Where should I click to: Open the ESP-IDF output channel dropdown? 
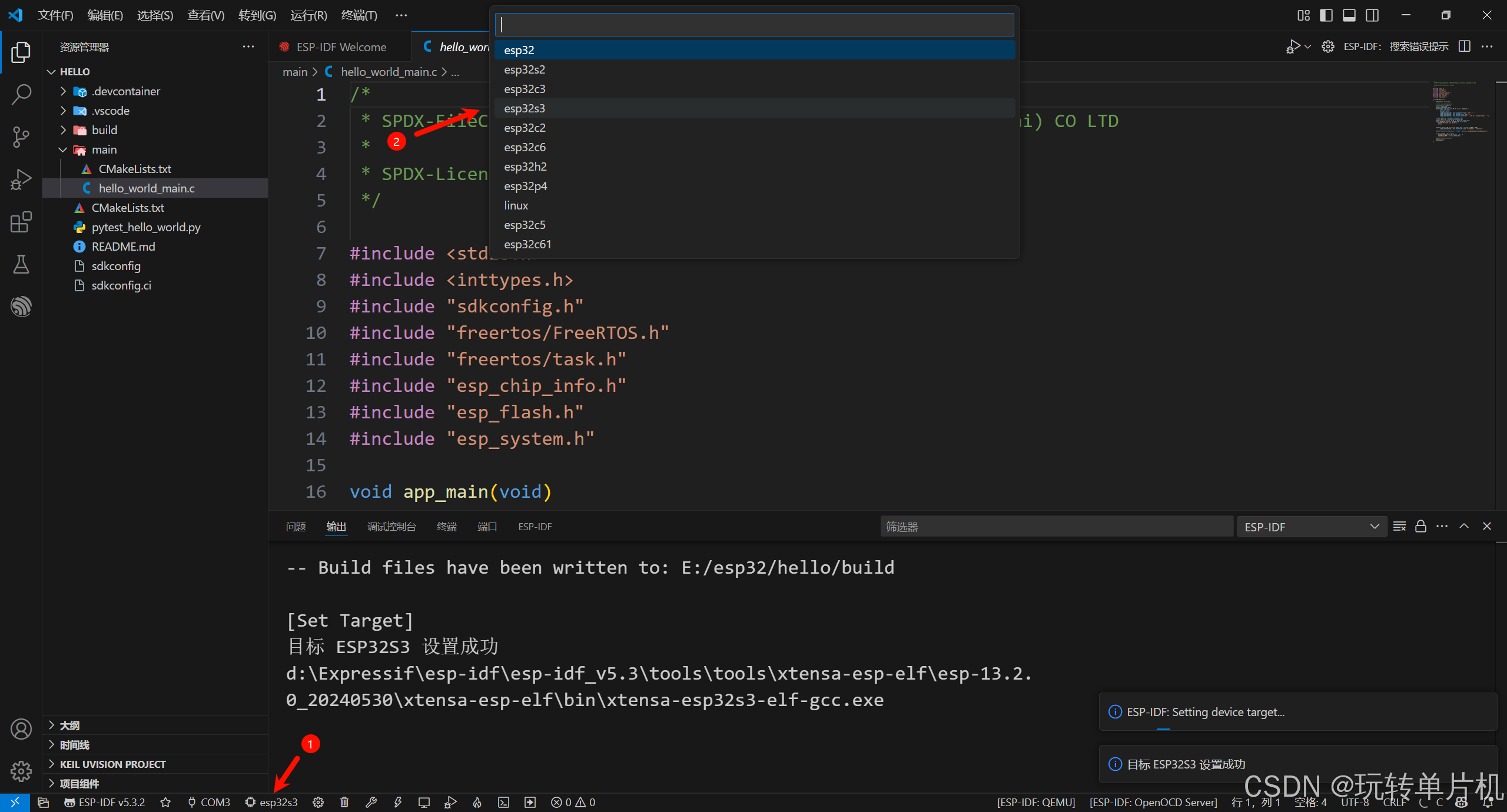pyautogui.click(x=1375, y=527)
